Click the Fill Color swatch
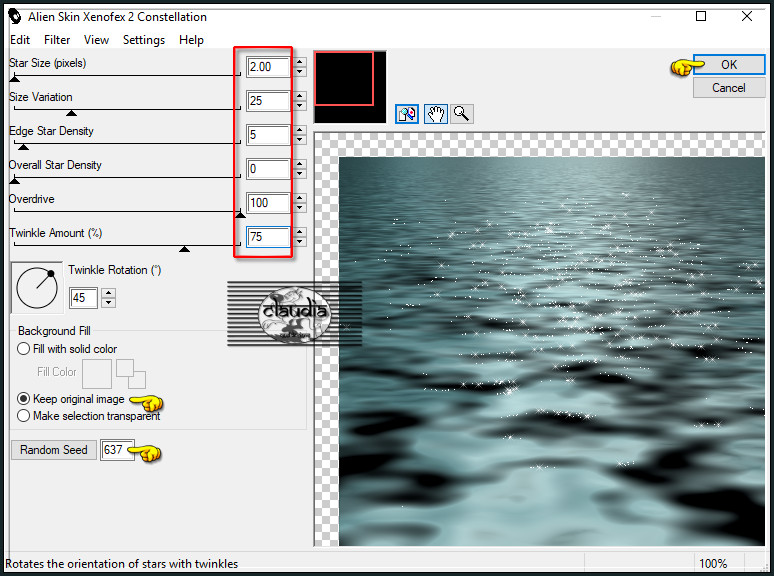The height and width of the screenshot is (576, 774). (x=97, y=374)
